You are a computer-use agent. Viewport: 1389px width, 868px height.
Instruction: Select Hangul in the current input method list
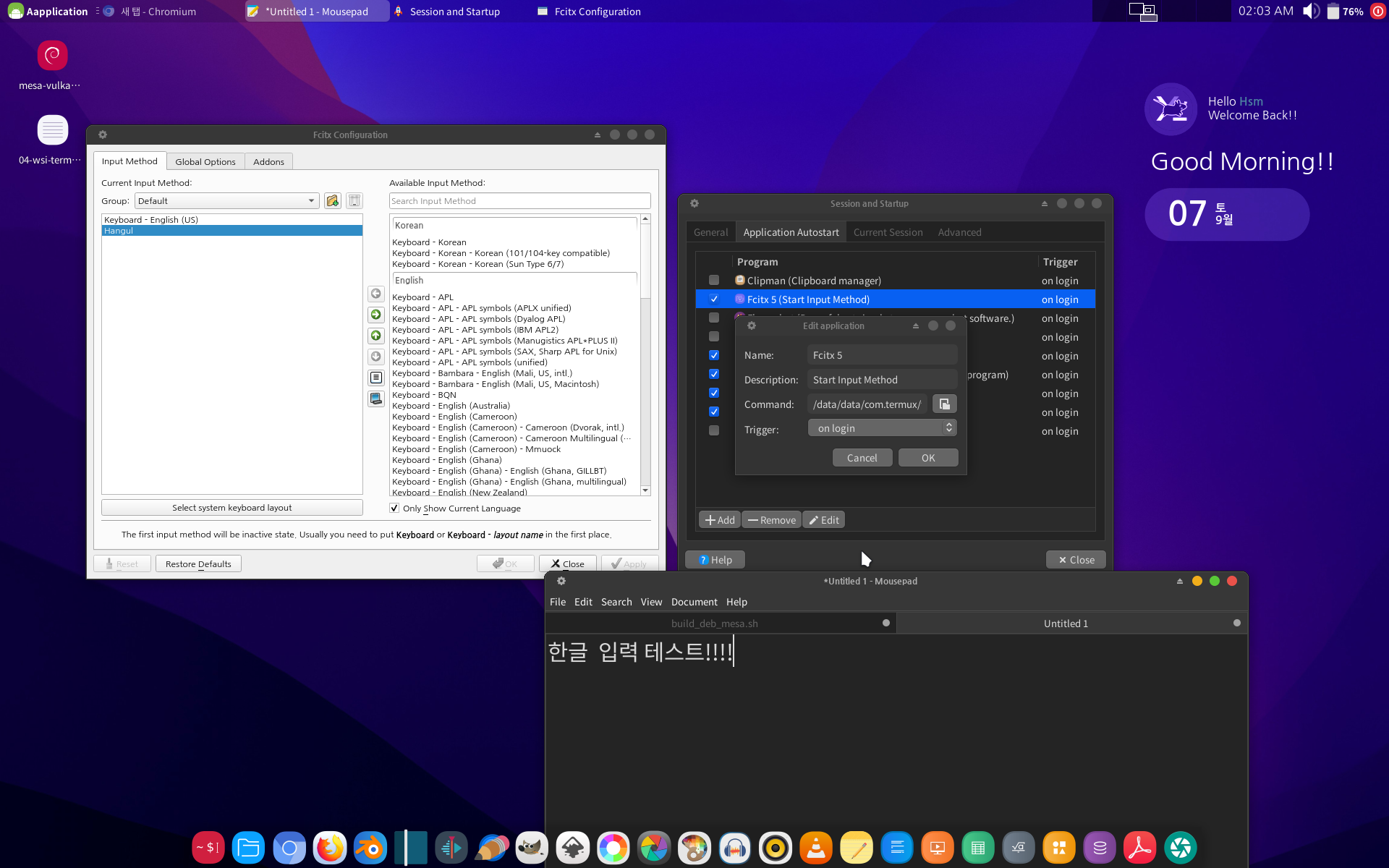232,231
